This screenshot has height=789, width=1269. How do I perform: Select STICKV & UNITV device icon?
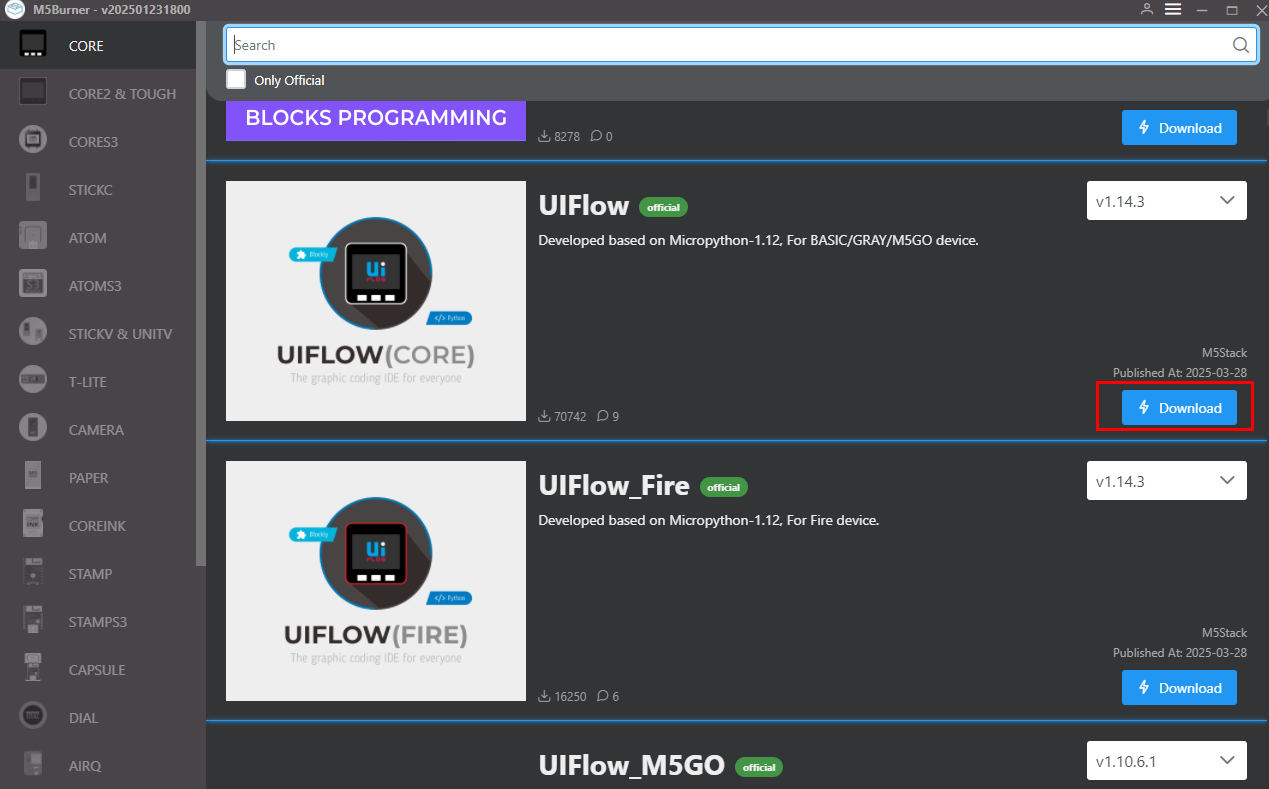(33, 333)
